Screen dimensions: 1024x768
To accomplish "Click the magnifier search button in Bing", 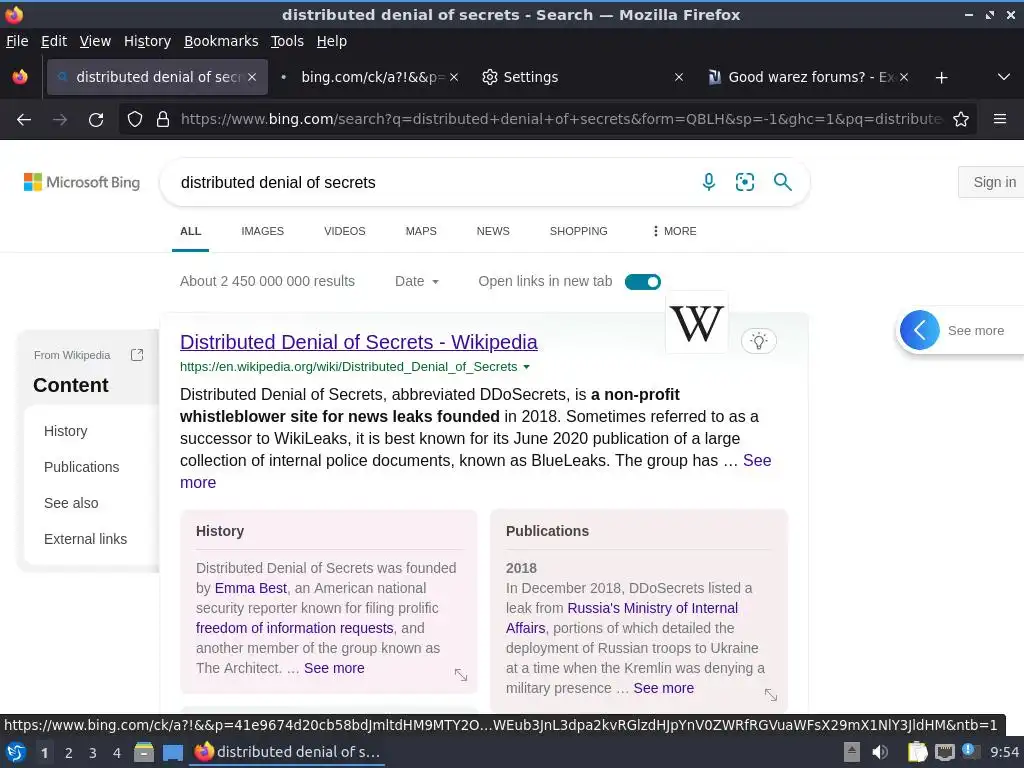I will point(782,182).
